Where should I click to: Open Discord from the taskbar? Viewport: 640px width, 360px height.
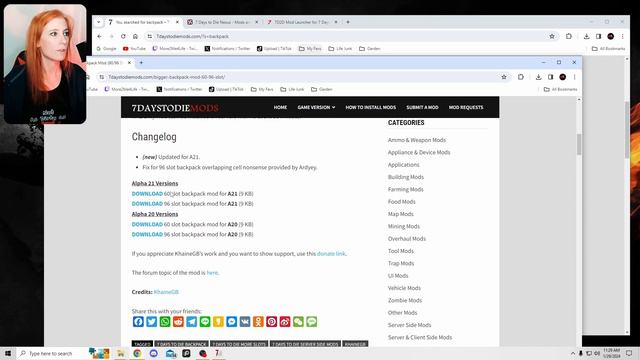coord(153,353)
